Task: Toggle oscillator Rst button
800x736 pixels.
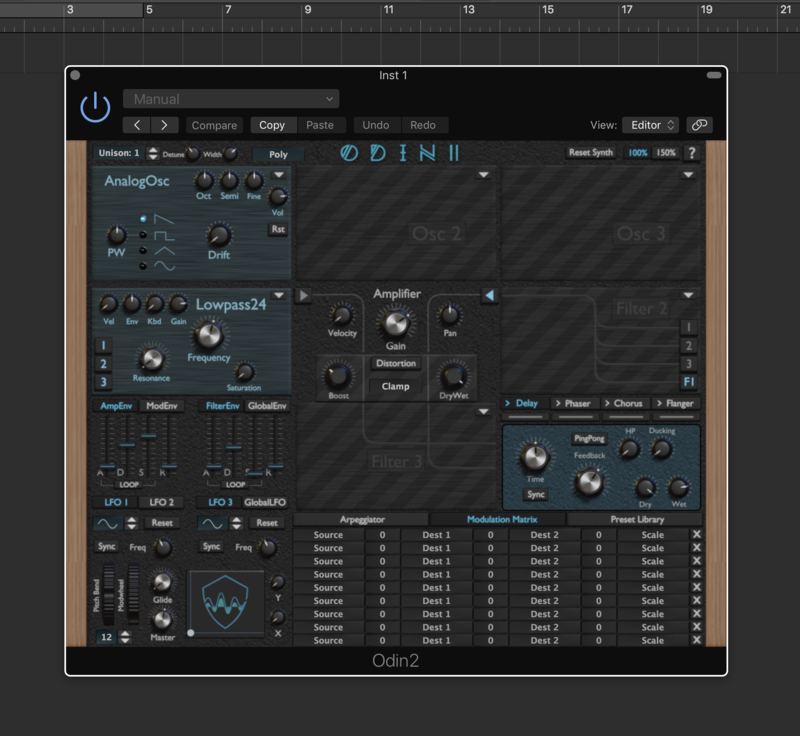Action: point(278,229)
